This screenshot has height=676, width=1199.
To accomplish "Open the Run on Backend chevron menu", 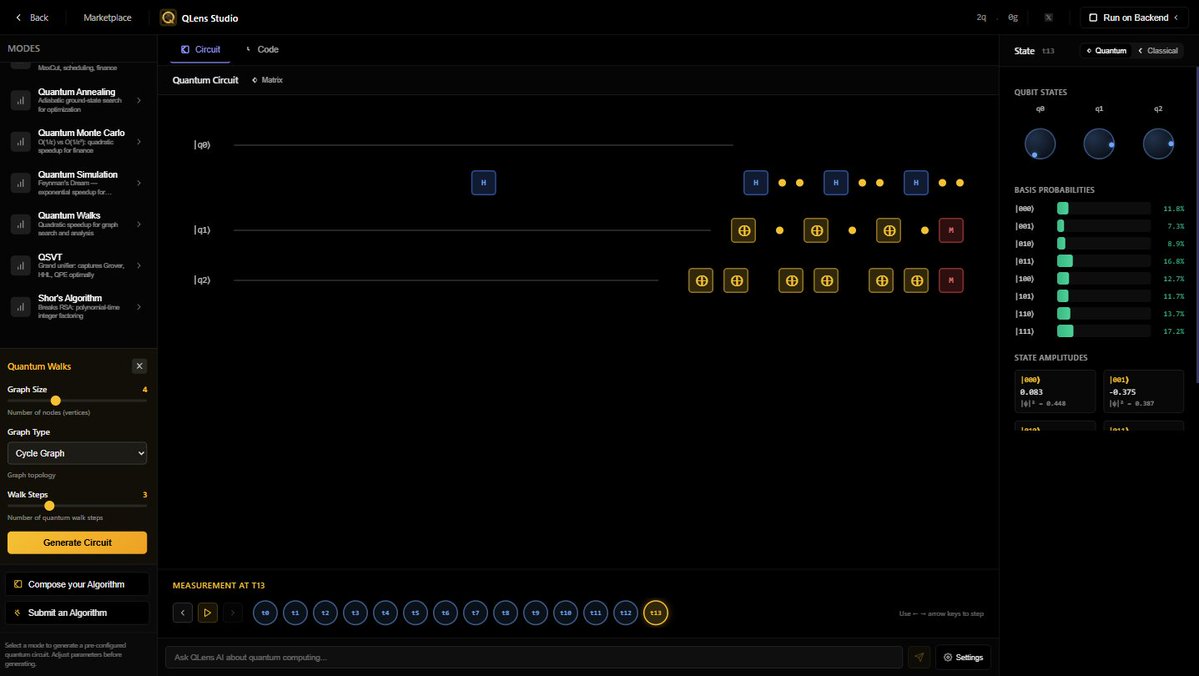I will coord(1176,18).
